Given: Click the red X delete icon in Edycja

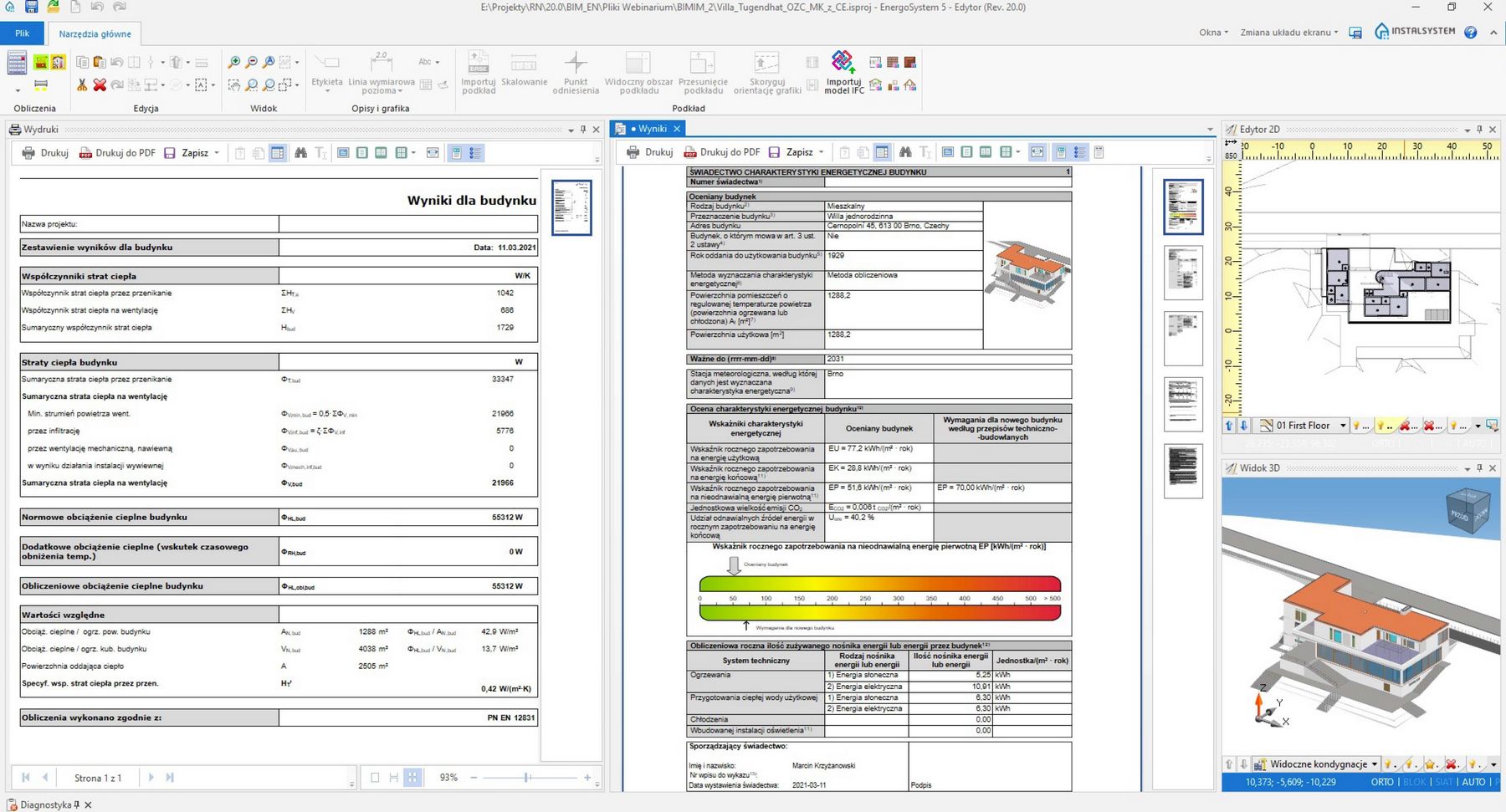Looking at the screenshot, I should click(100, 84).
